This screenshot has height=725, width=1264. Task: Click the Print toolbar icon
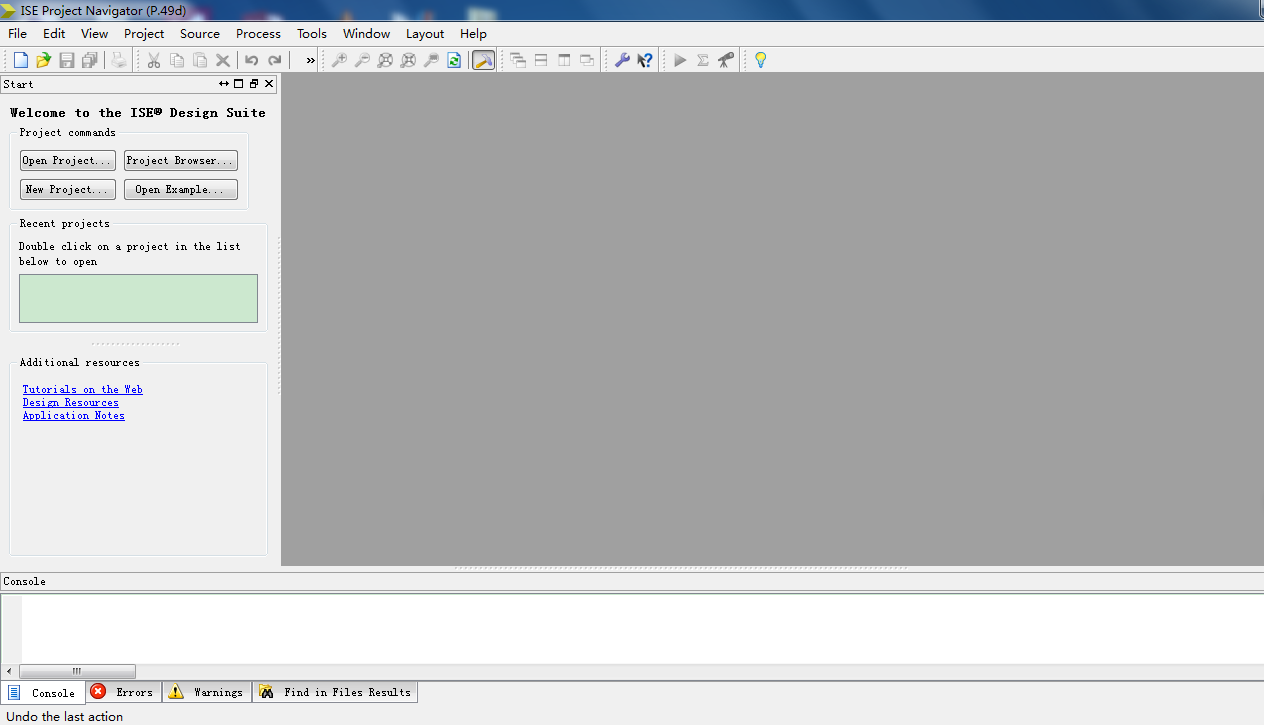click(119, 60)
